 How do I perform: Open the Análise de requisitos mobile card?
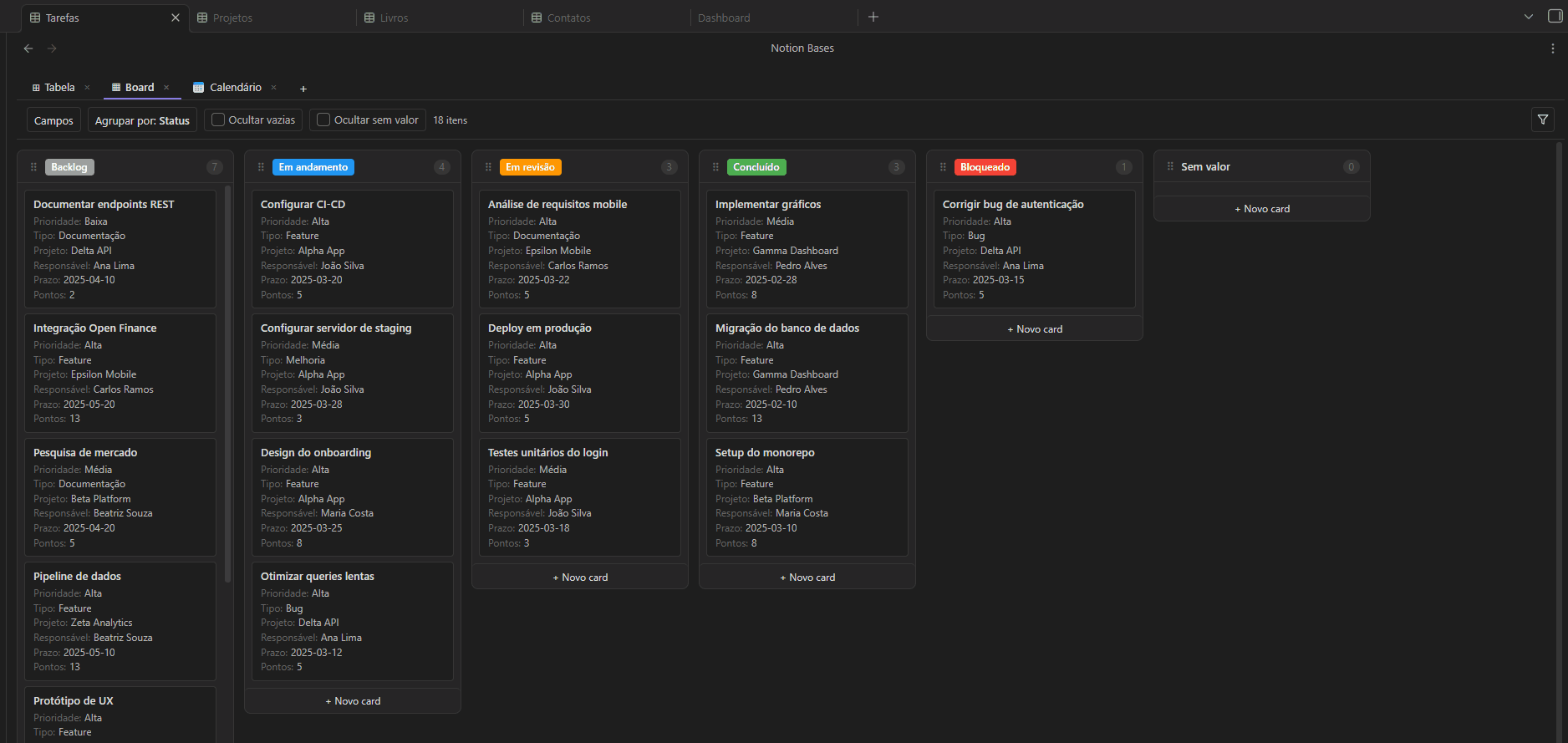pyautogui.click(x=580, y=249)
